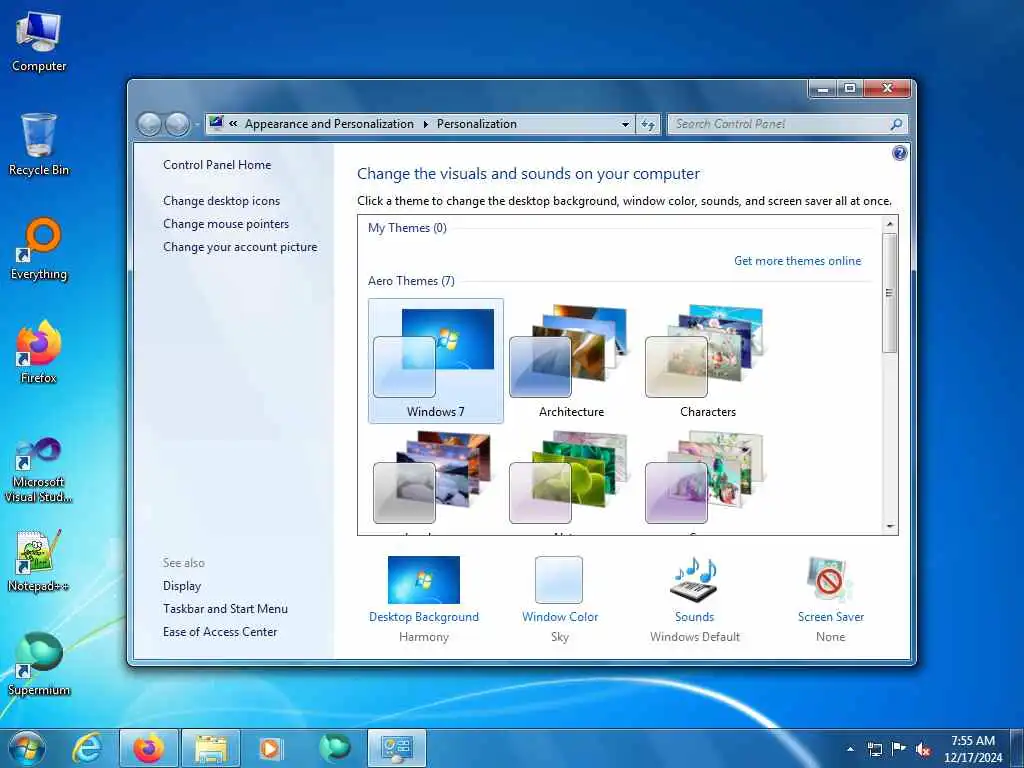Select the Windows 7 theme

tap(436, 361)
